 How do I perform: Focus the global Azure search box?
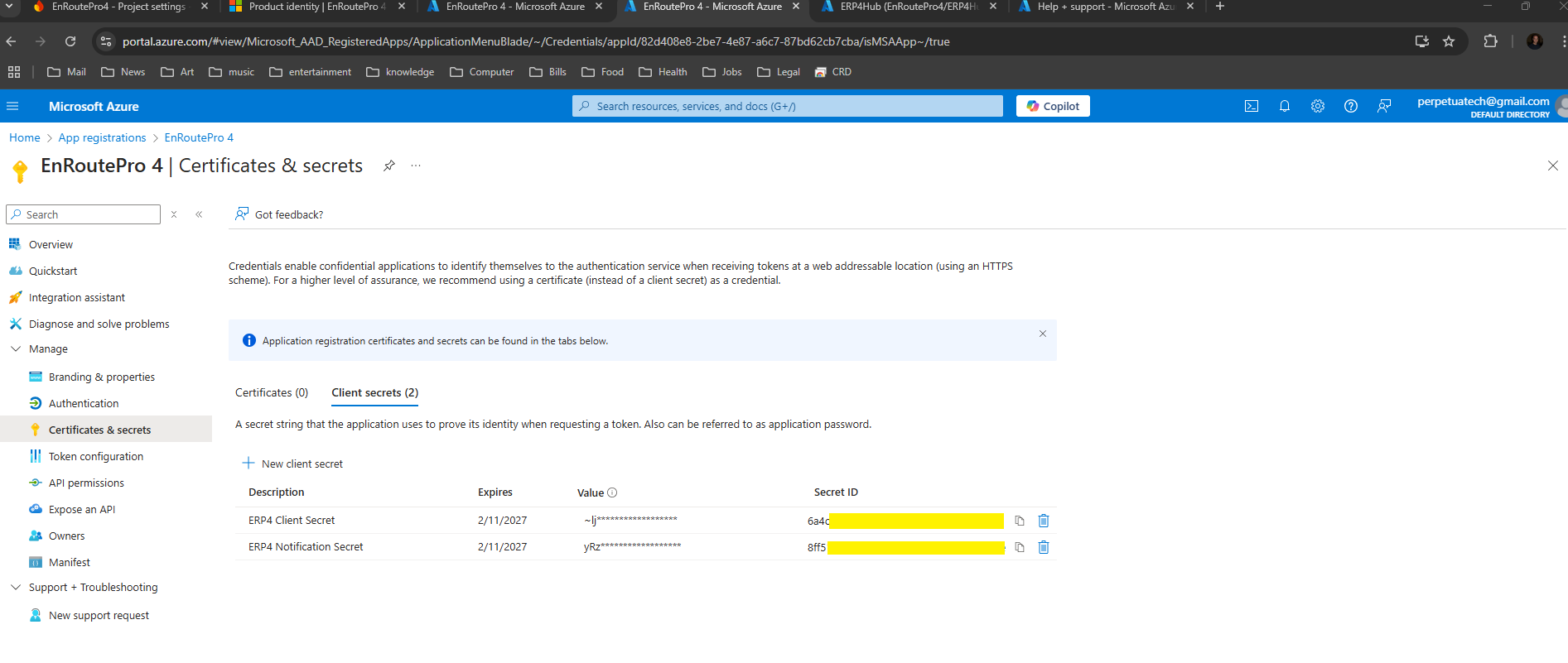click(787, 106)
